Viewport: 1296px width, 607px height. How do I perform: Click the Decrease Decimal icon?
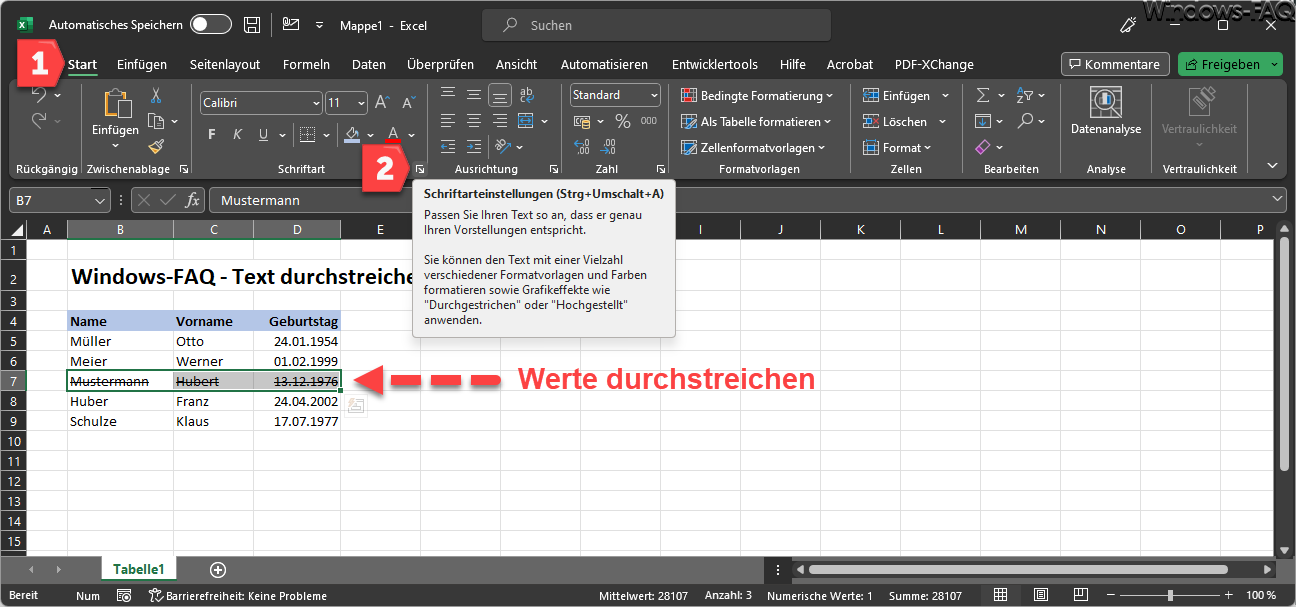click(x=607, y=147)
